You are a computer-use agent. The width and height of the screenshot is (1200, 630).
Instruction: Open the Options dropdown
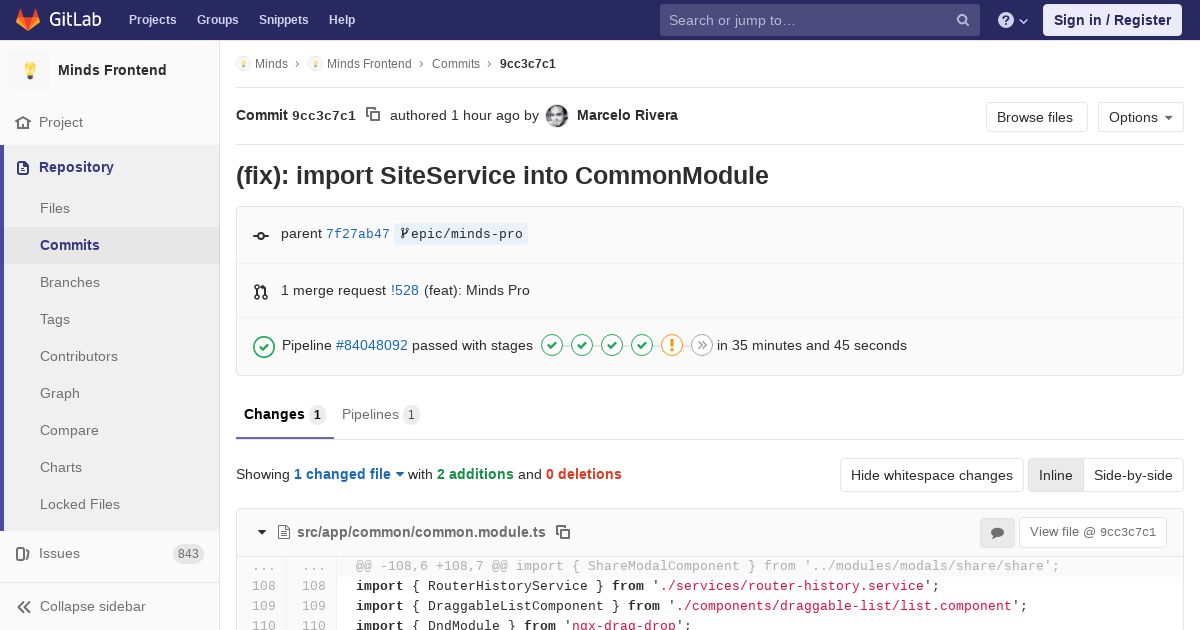tap(1140, 117)
